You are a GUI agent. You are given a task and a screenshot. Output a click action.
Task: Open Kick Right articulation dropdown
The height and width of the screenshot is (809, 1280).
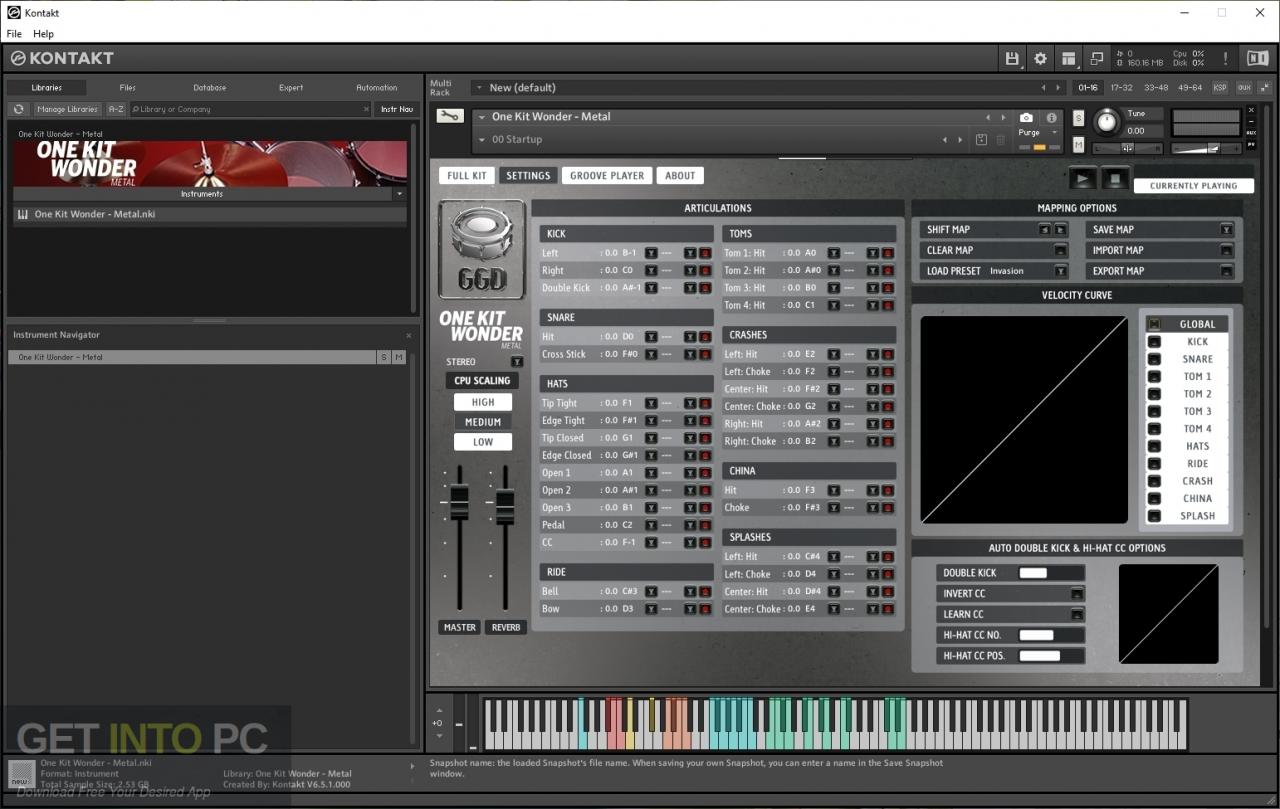point(651,271)
